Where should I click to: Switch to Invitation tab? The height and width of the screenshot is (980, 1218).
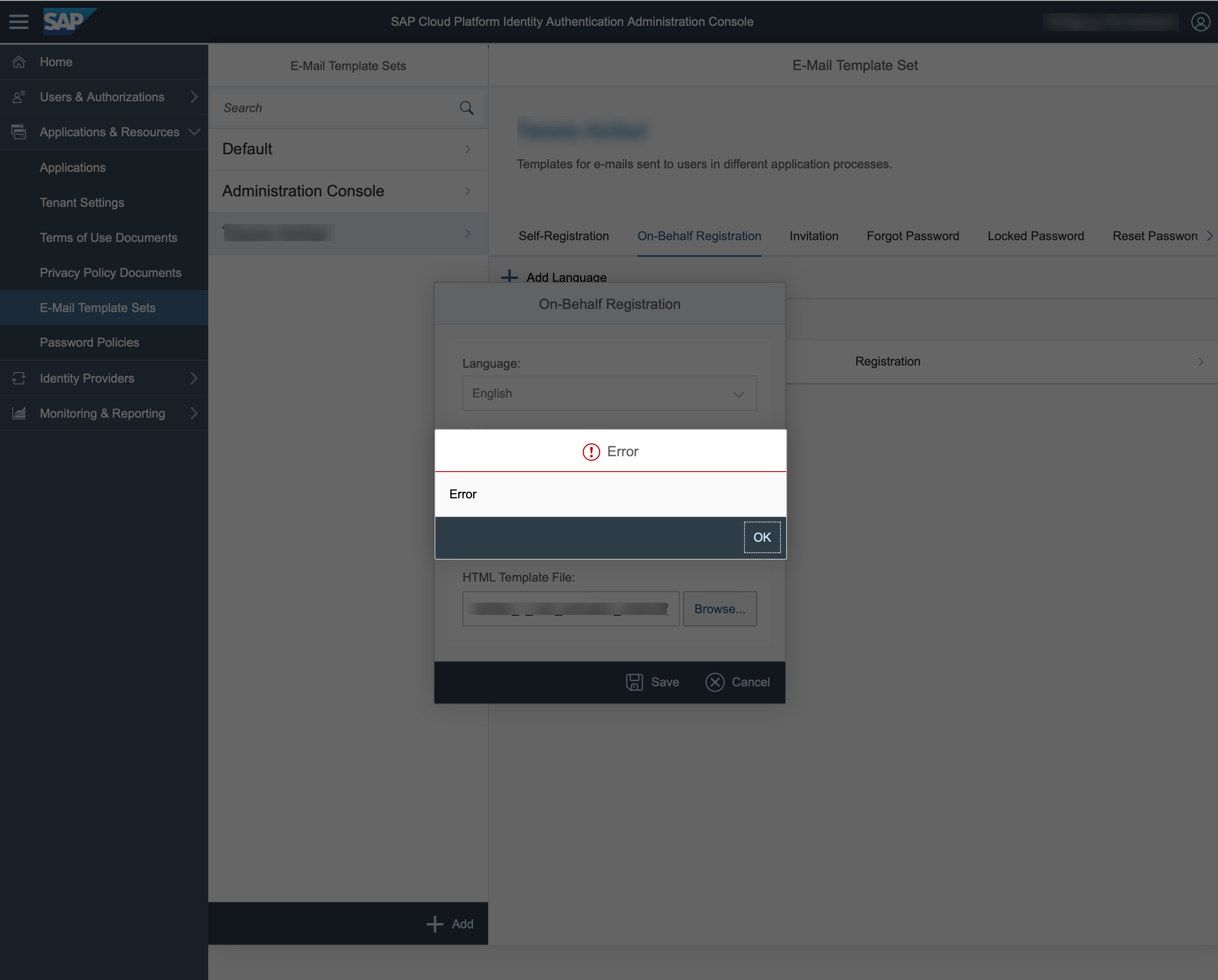tap(814, 236)
